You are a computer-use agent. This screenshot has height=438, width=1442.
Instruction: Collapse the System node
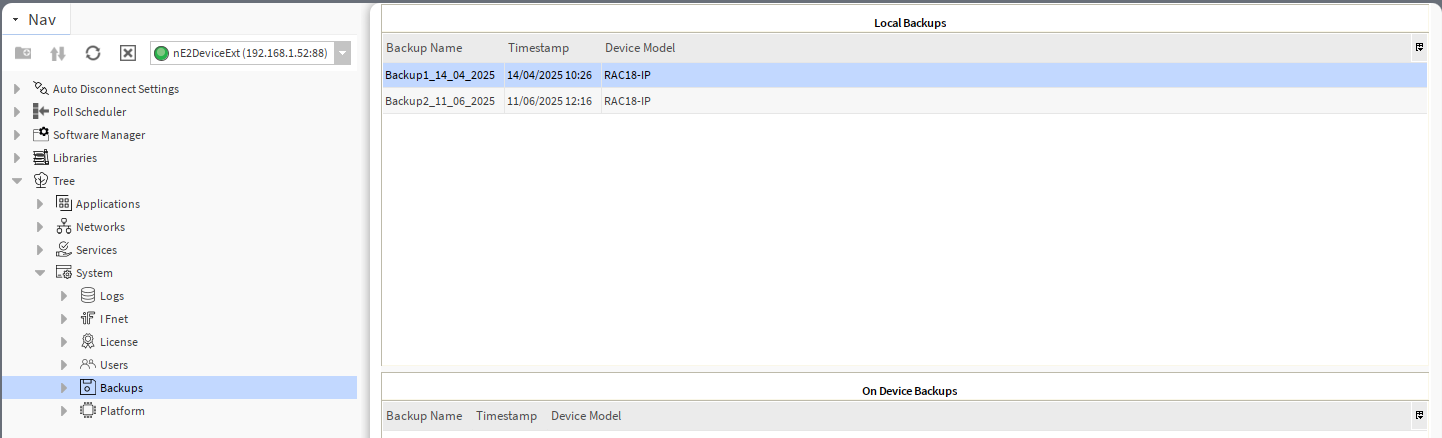[40, 273]
